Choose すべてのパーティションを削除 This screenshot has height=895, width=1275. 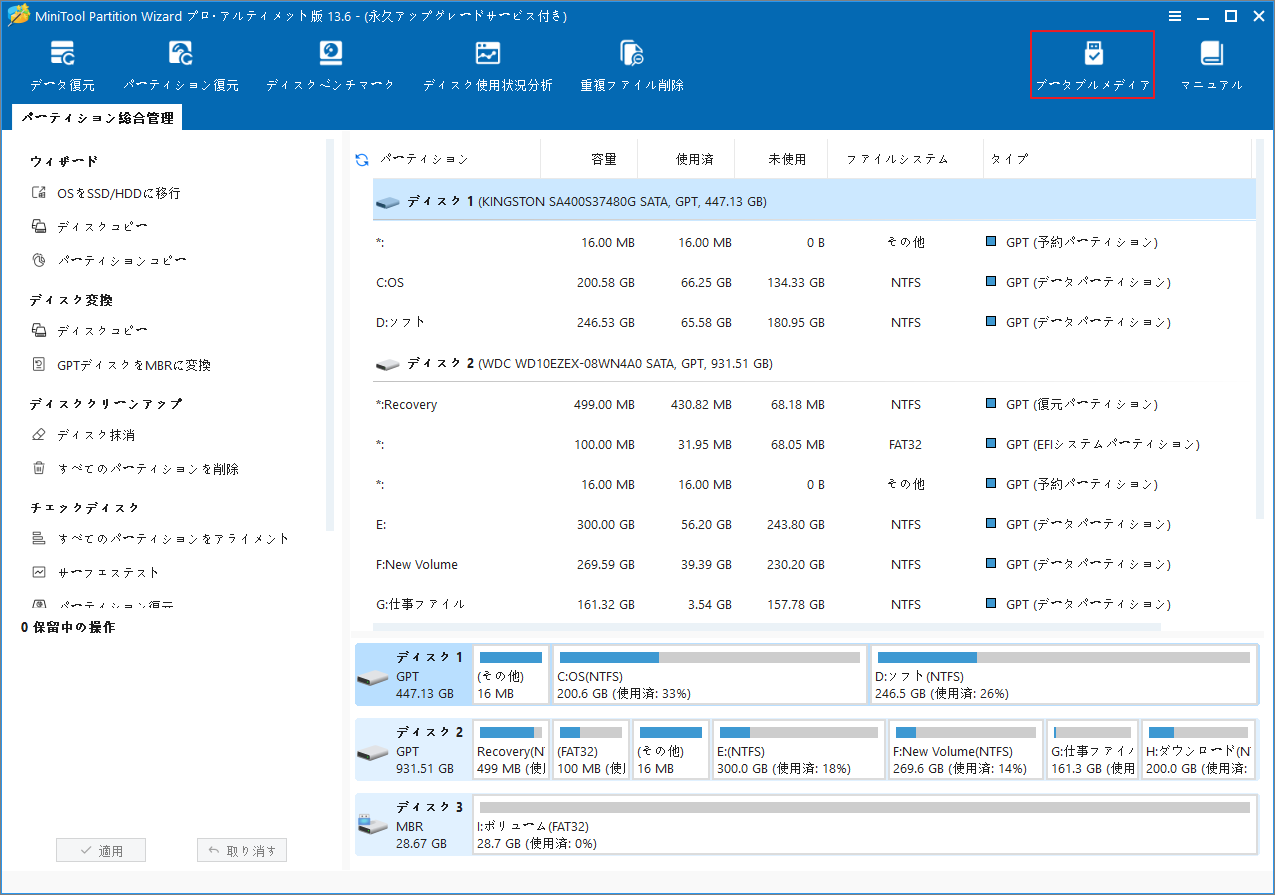(135, 469)
